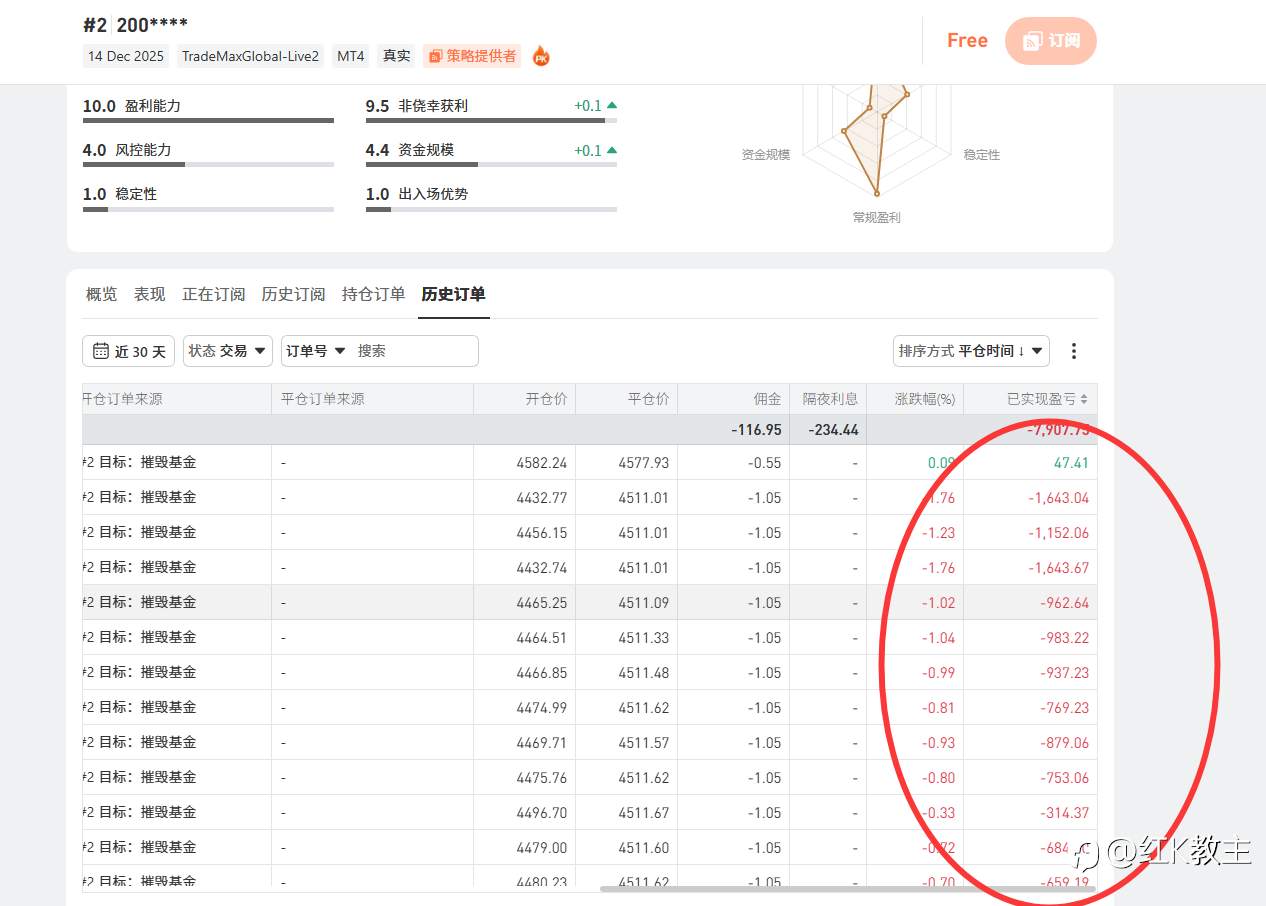Click the calendar icon for 近 30 天
The height and width of the screenshot is (906, 1266).
101,351
